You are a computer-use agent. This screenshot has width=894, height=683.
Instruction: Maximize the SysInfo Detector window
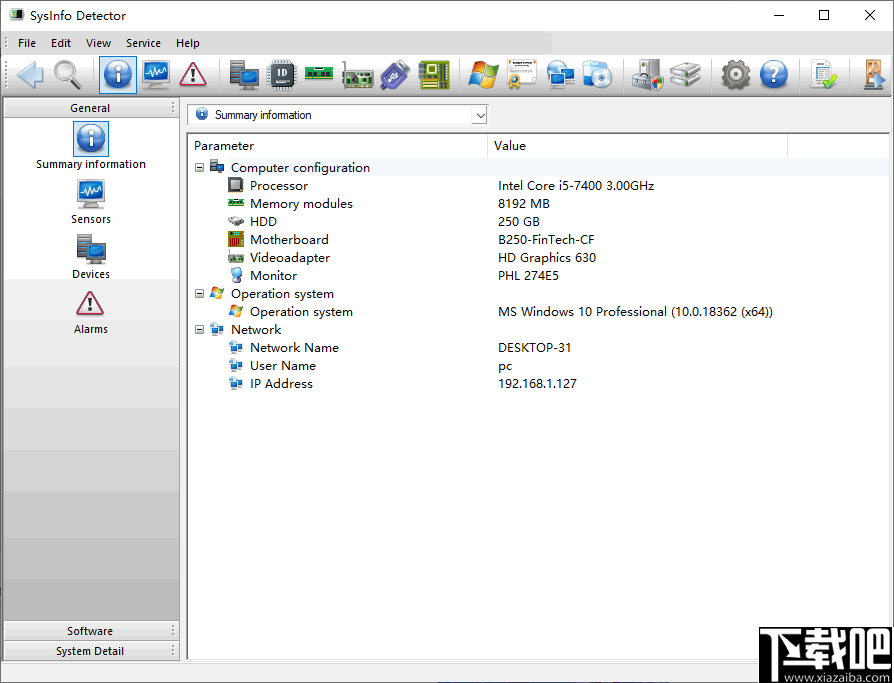pyautogui.click(x=824, y=15)
